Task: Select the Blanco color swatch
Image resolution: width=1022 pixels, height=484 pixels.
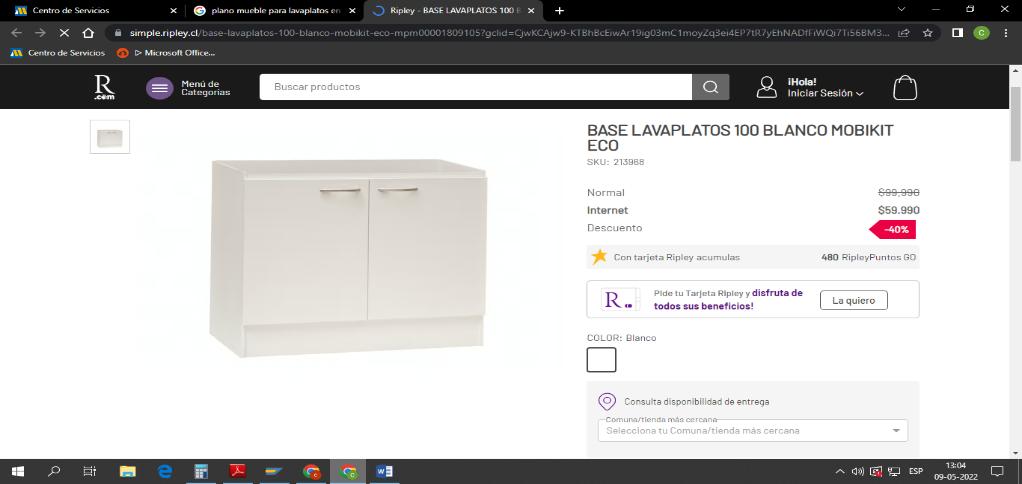Action: tap(601, 360)
